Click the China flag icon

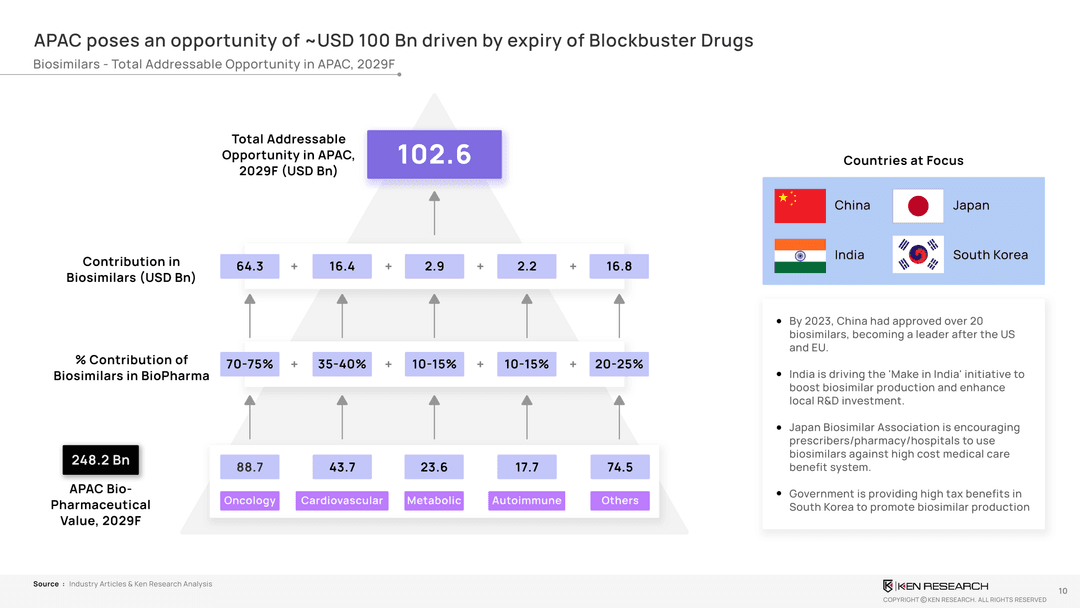[799, 205]
